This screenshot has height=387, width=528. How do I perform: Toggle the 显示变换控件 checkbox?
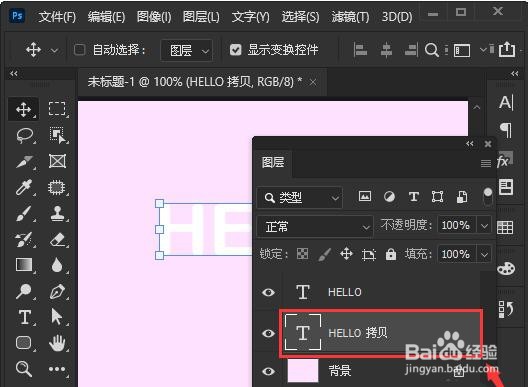click(235, 50)
